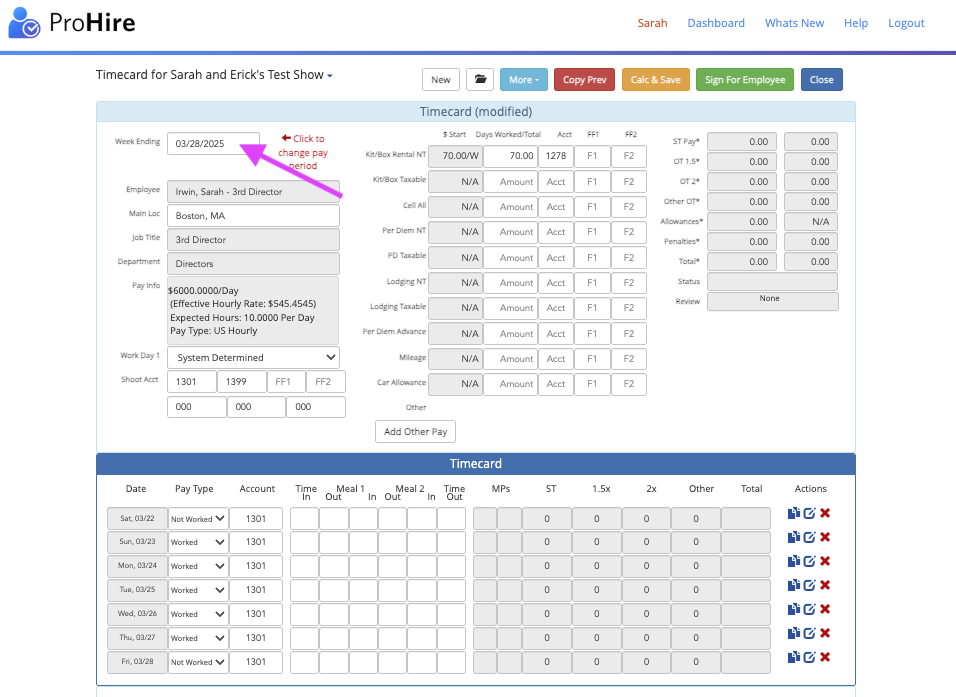Click Lodging NT F2 field
The width and height of the screenshot is (956, 697).
click(629, 282)
